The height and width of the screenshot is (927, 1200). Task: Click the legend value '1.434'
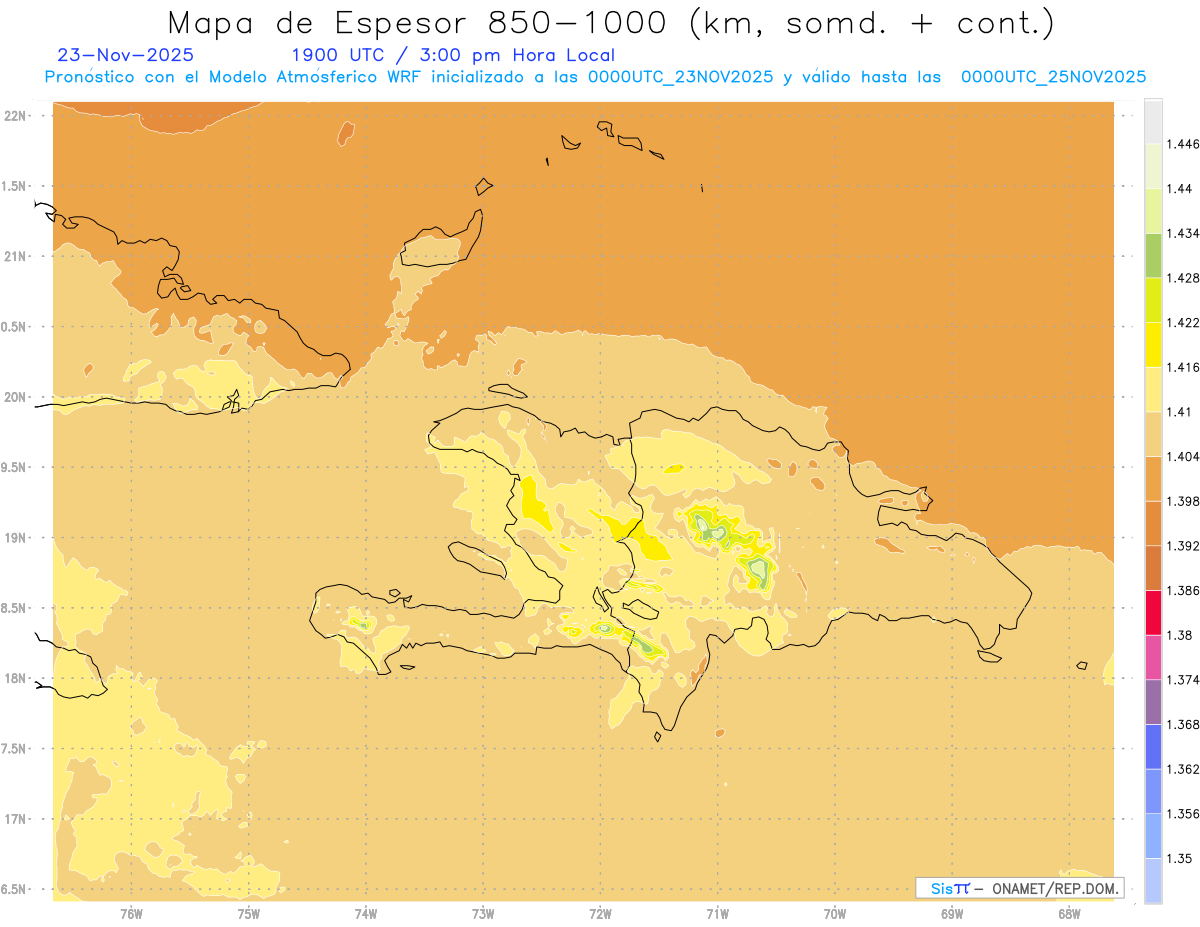click(x=1183, y=233)
